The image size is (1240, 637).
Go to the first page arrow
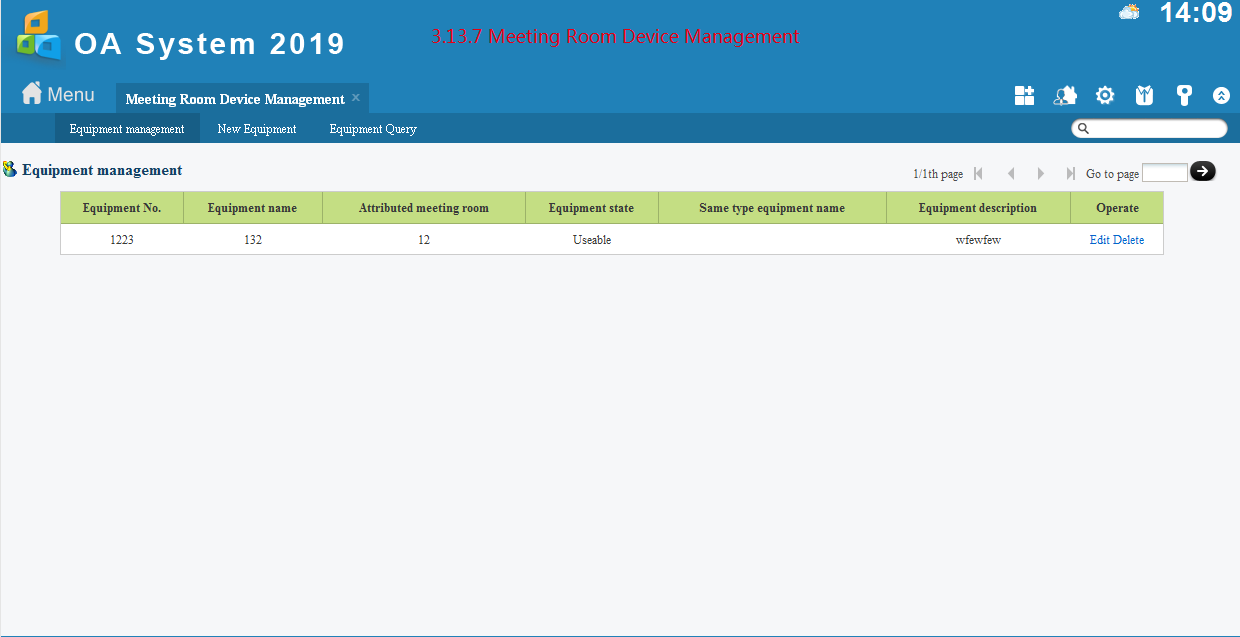pyautogui.click(x=978, y=173)
